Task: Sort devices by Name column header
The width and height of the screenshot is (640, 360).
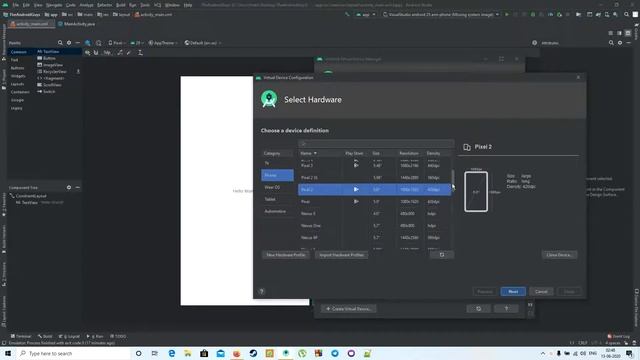Action: [309, 153]
